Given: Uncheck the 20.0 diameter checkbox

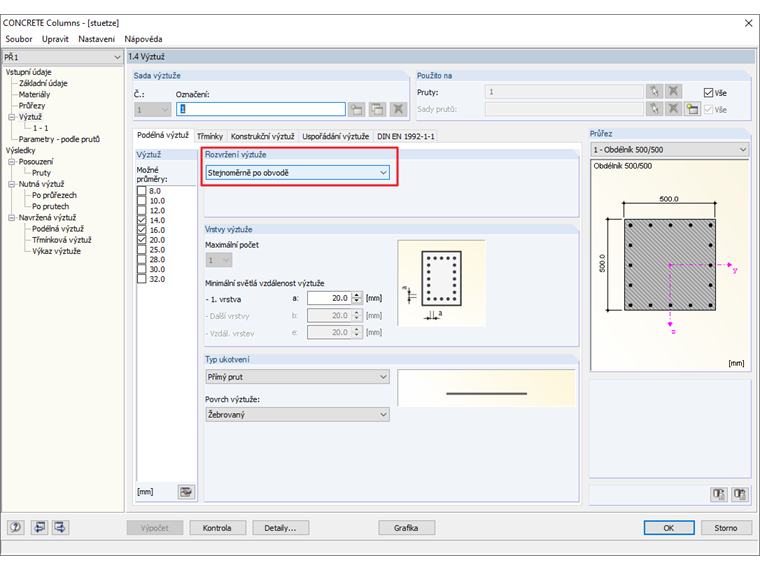Looking at the screenshot, I should point(142,240).
